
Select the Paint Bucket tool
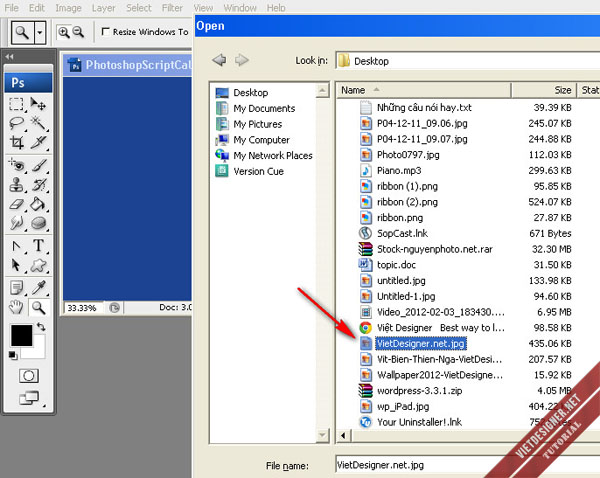pyautogui.click(x=39, y=204)
